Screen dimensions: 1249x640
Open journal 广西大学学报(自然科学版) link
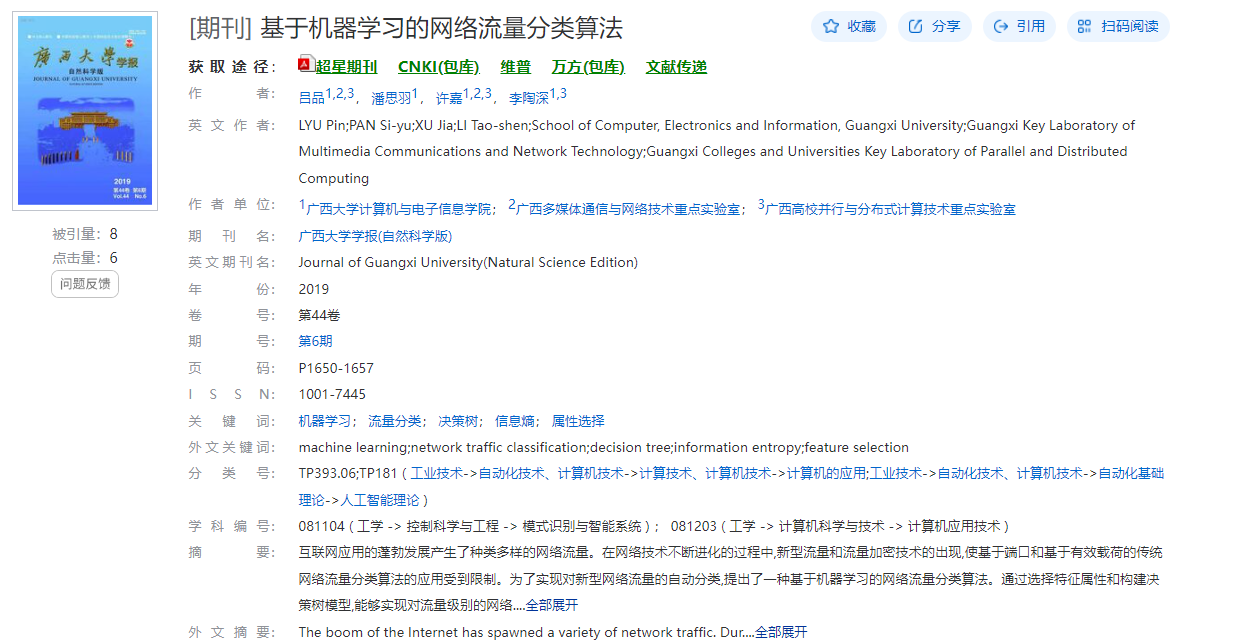click(375, 236)
